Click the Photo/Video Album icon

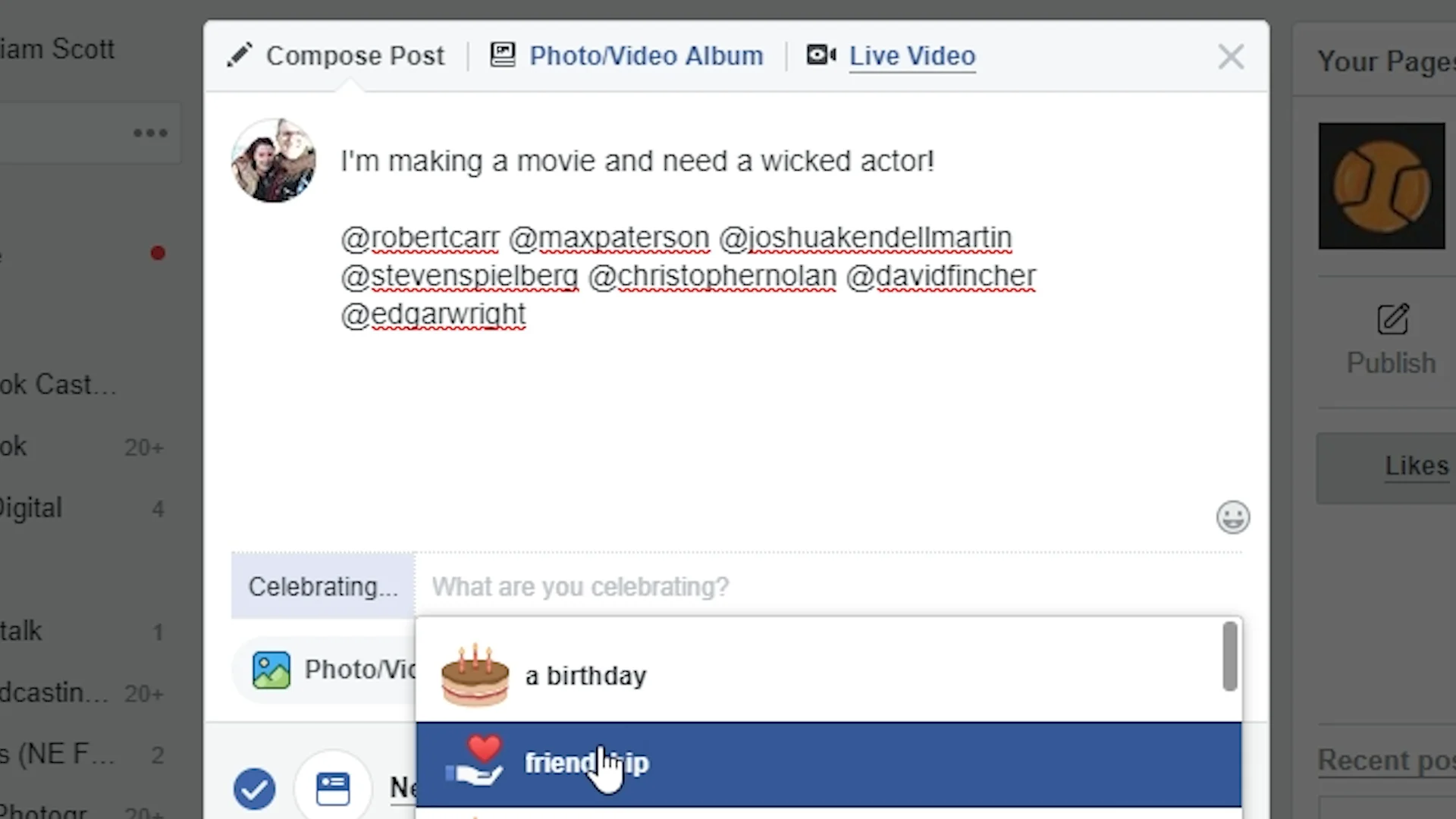pos(503,55)
